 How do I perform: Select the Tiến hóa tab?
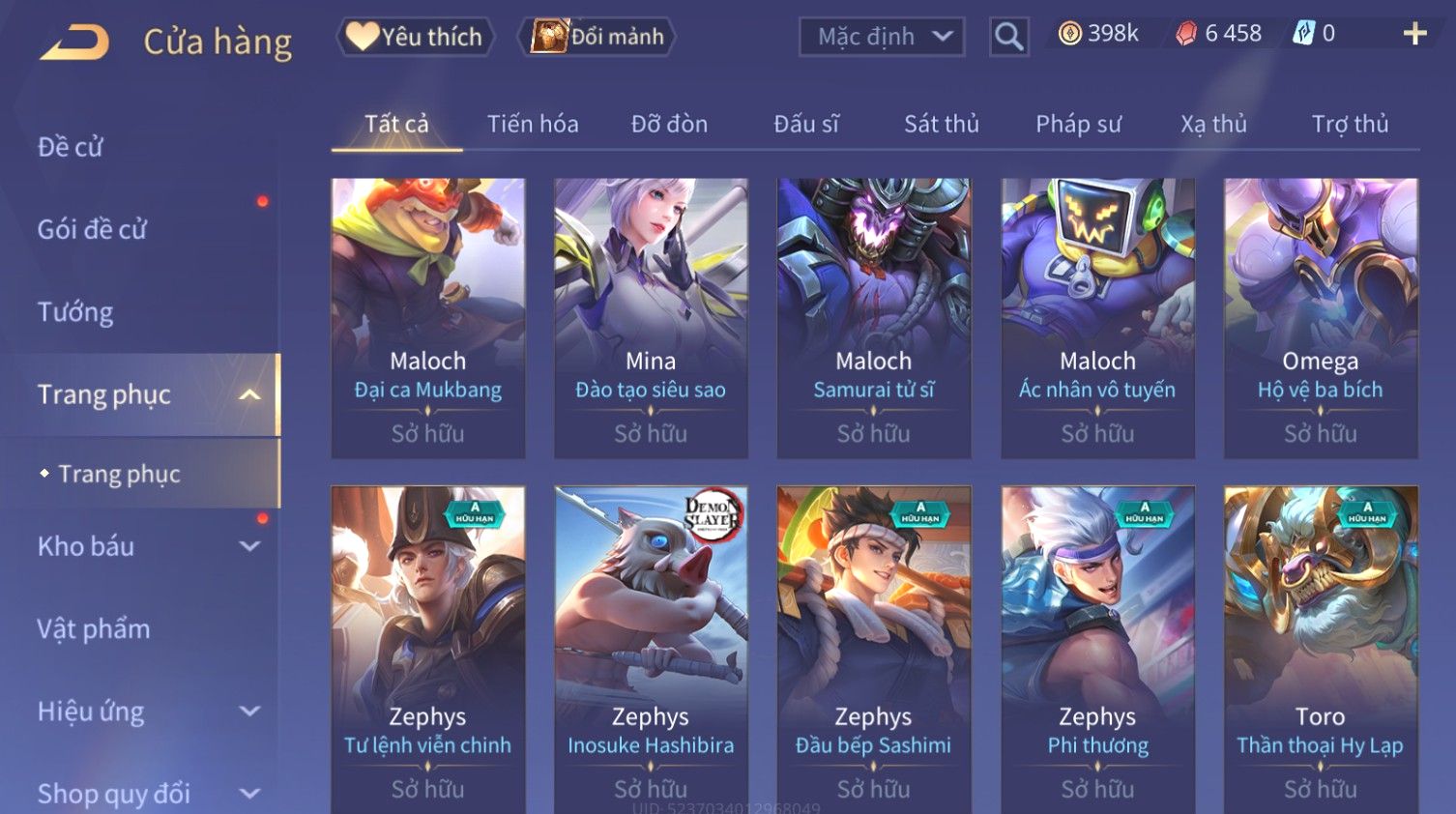(533, 124)
